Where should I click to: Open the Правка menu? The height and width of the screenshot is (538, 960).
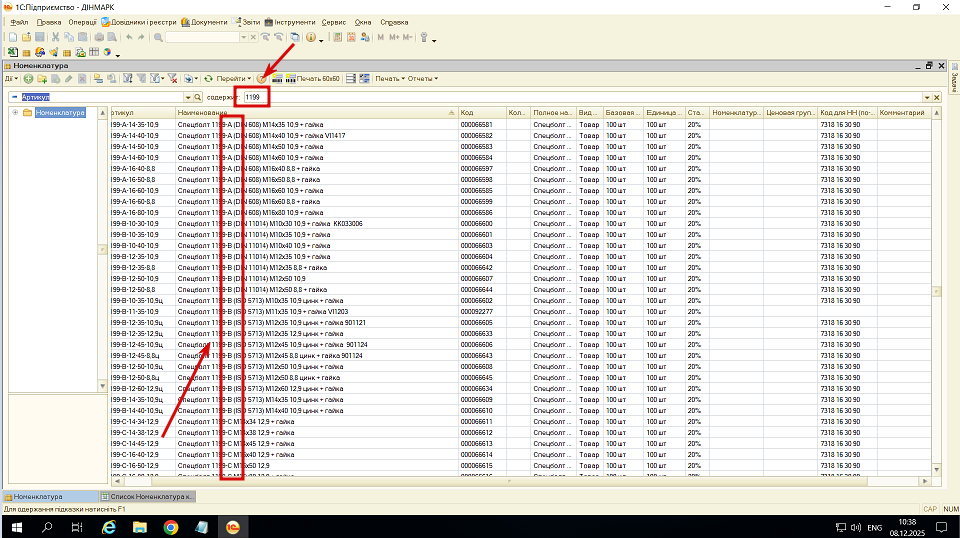(48, 22)
